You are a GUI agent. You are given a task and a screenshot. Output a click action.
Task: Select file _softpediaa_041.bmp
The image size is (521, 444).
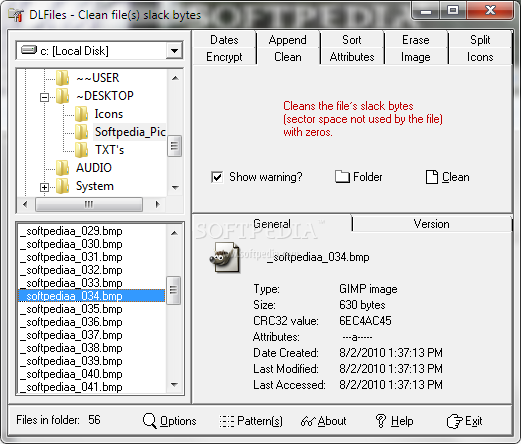[92, 387]
